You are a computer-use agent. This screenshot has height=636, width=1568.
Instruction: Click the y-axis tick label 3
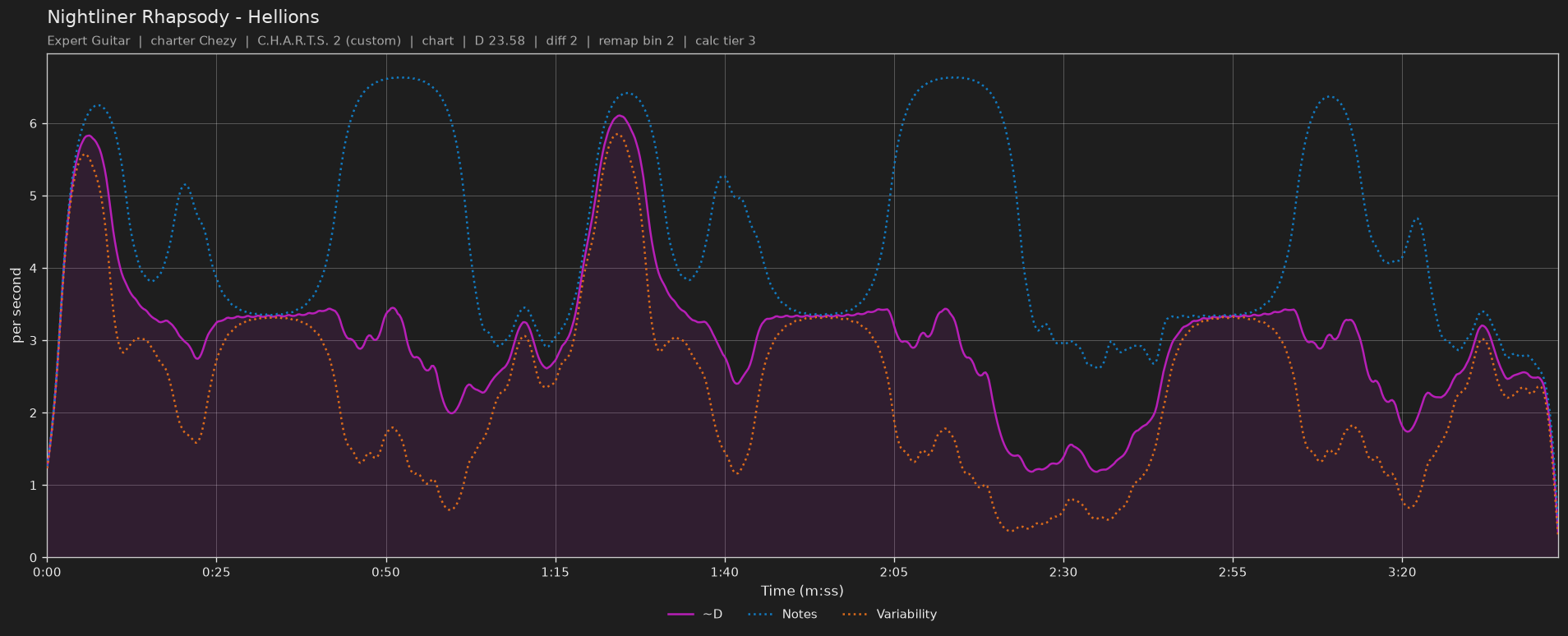coord(34,341)
